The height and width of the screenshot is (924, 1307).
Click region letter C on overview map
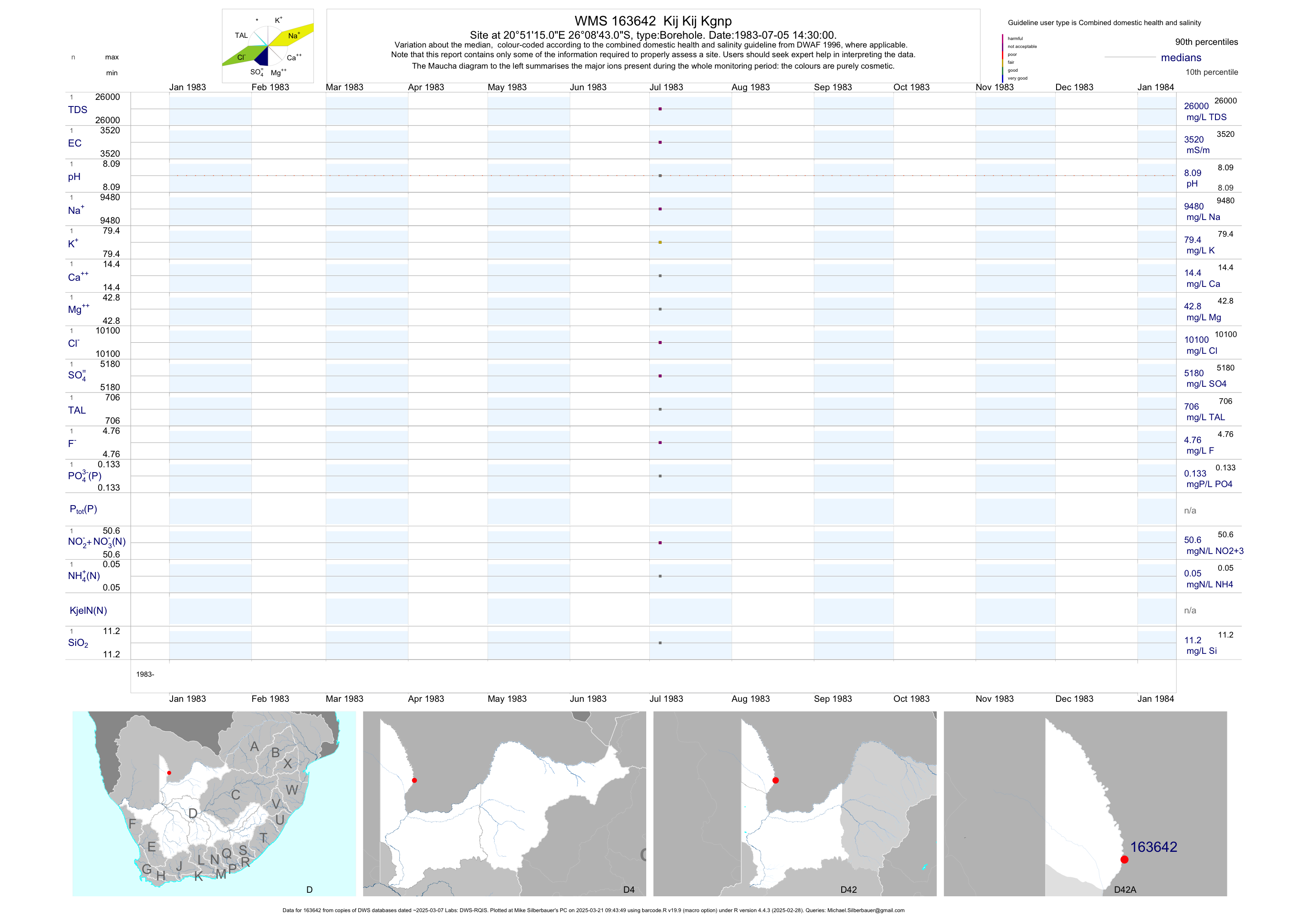point(235,795)
